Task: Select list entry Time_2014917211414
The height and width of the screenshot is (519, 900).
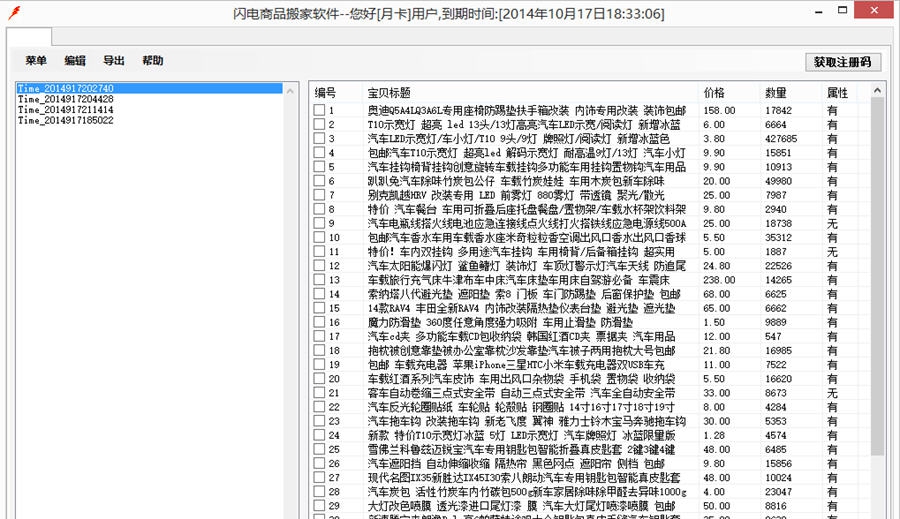Action: [x=65, y=110]
